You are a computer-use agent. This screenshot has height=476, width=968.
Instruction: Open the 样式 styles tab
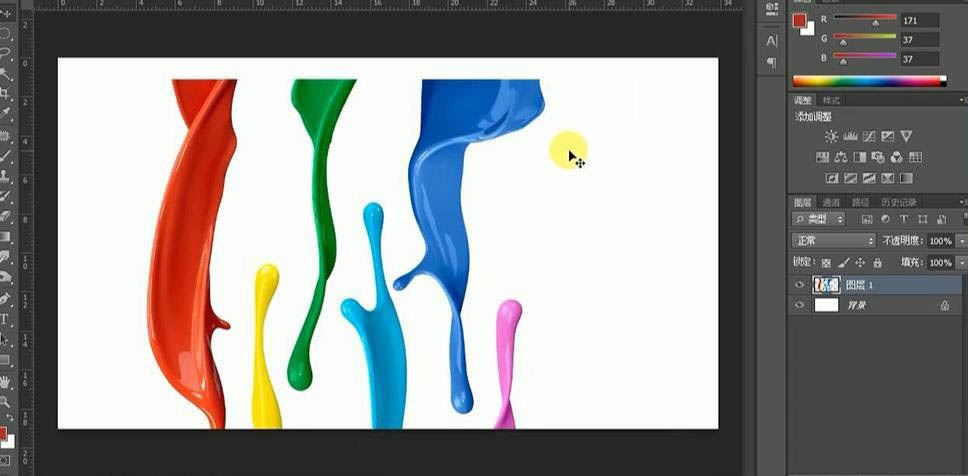click(x=831, y=101)
